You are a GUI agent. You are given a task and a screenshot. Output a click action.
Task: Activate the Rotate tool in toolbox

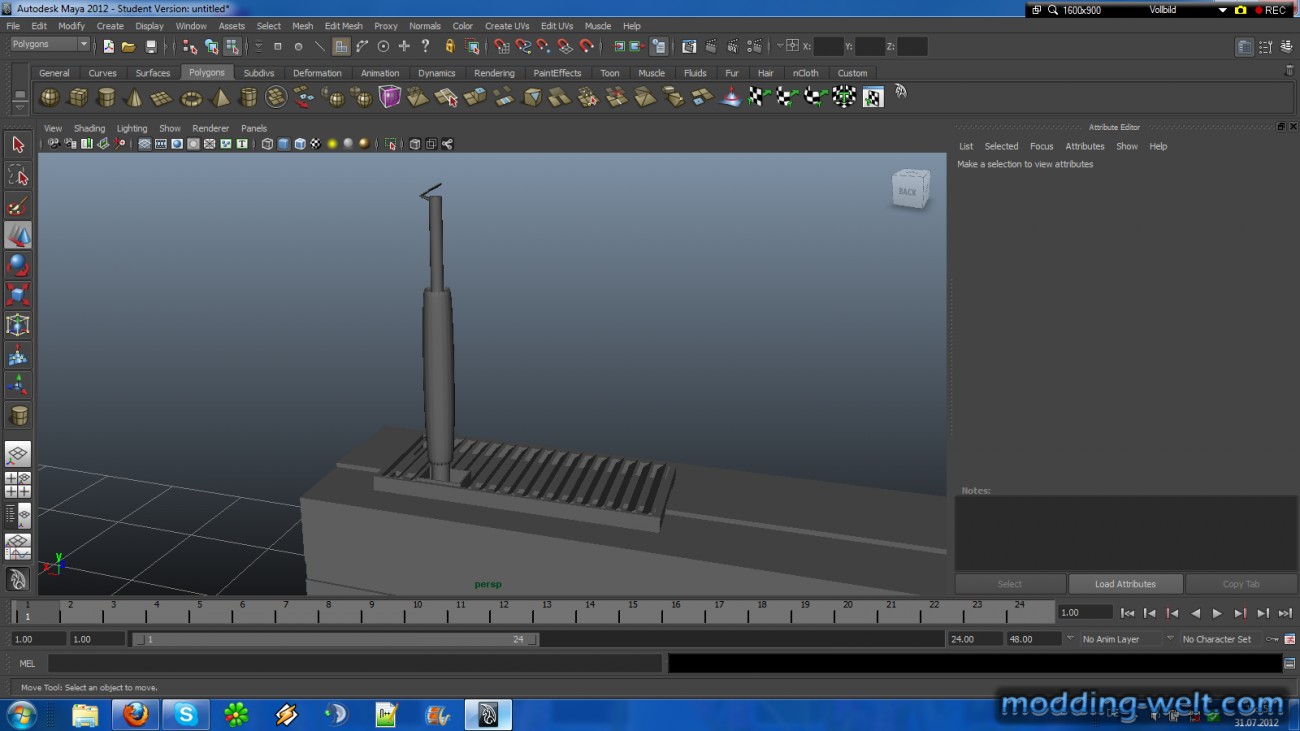[18, 265]
